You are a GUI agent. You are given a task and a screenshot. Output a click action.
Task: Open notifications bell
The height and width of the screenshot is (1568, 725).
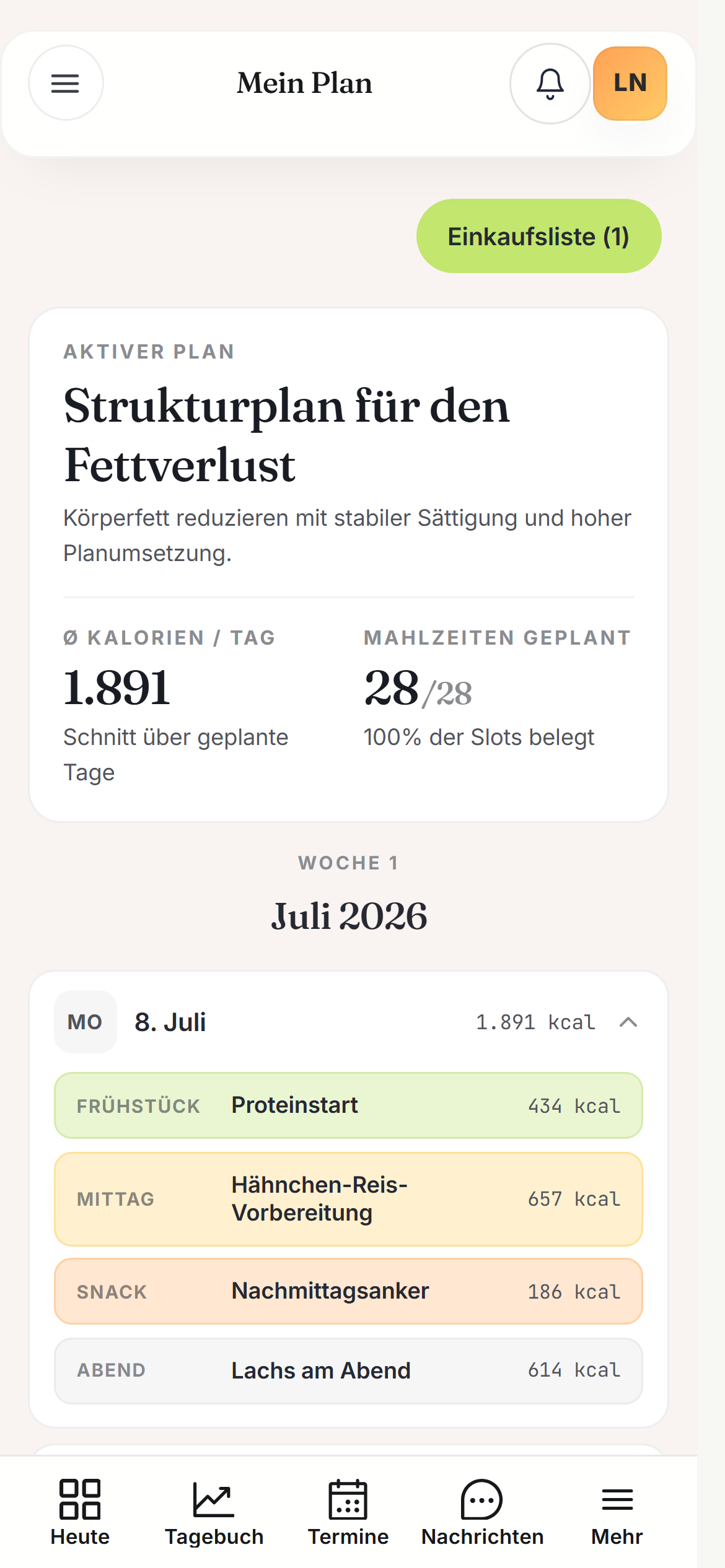click(x=550, y=83)
